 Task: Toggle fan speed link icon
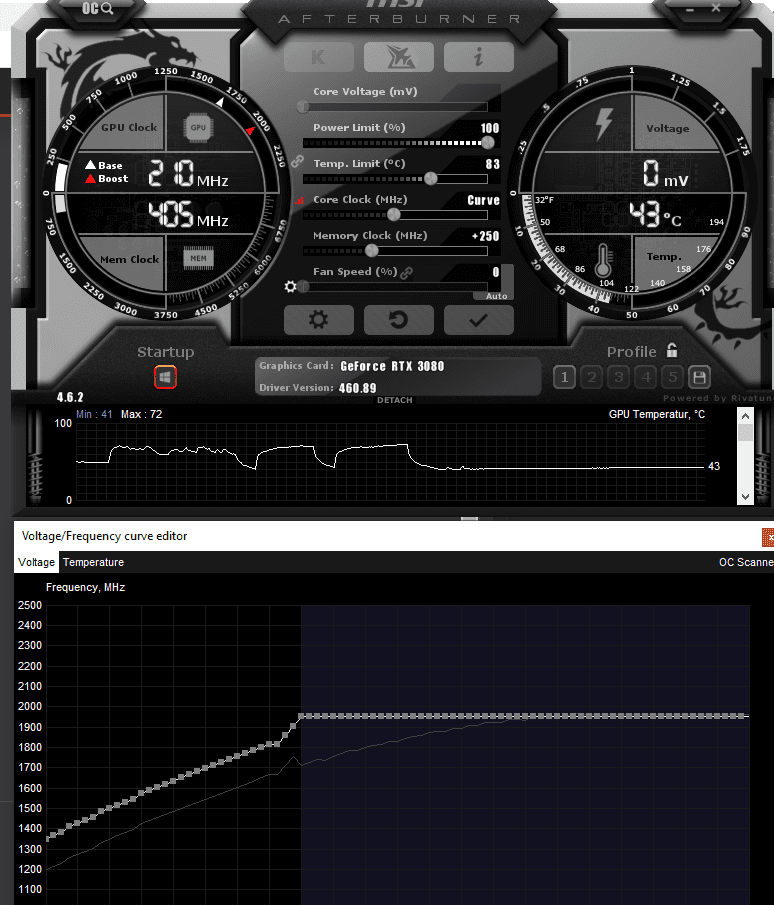406,272
